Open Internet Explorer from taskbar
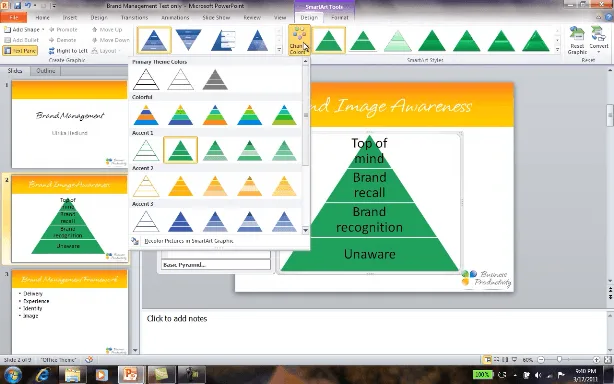The image size is (614, 384). [43, 375]
